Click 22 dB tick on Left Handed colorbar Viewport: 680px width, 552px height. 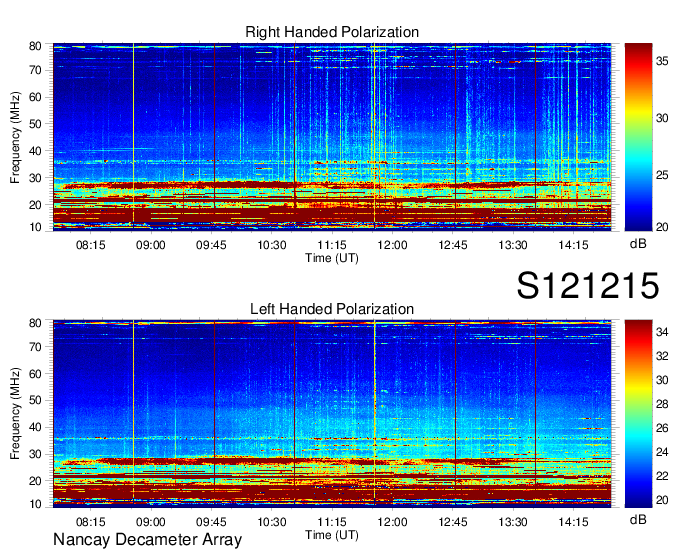point(662,476)
